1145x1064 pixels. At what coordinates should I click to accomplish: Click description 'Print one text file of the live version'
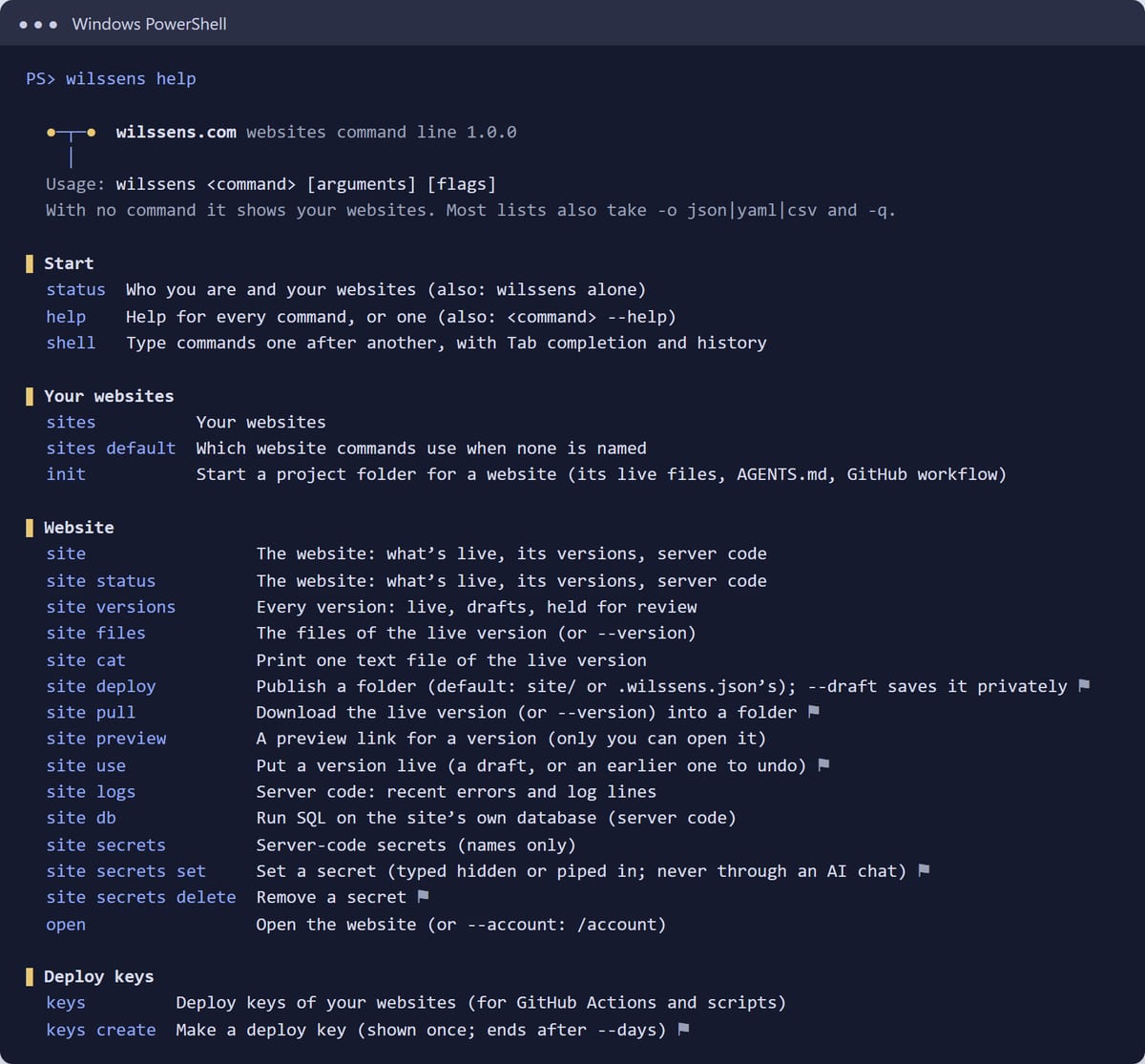pyautogui.click(x=451, y=659)
